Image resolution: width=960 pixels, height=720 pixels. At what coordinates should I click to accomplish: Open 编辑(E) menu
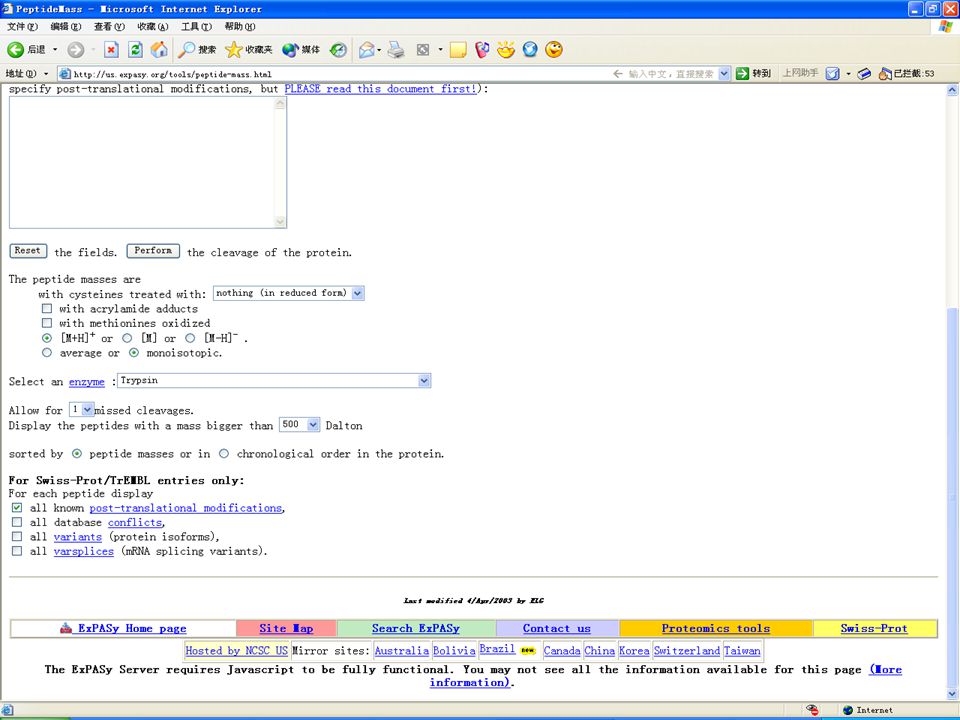click(66, 26)
